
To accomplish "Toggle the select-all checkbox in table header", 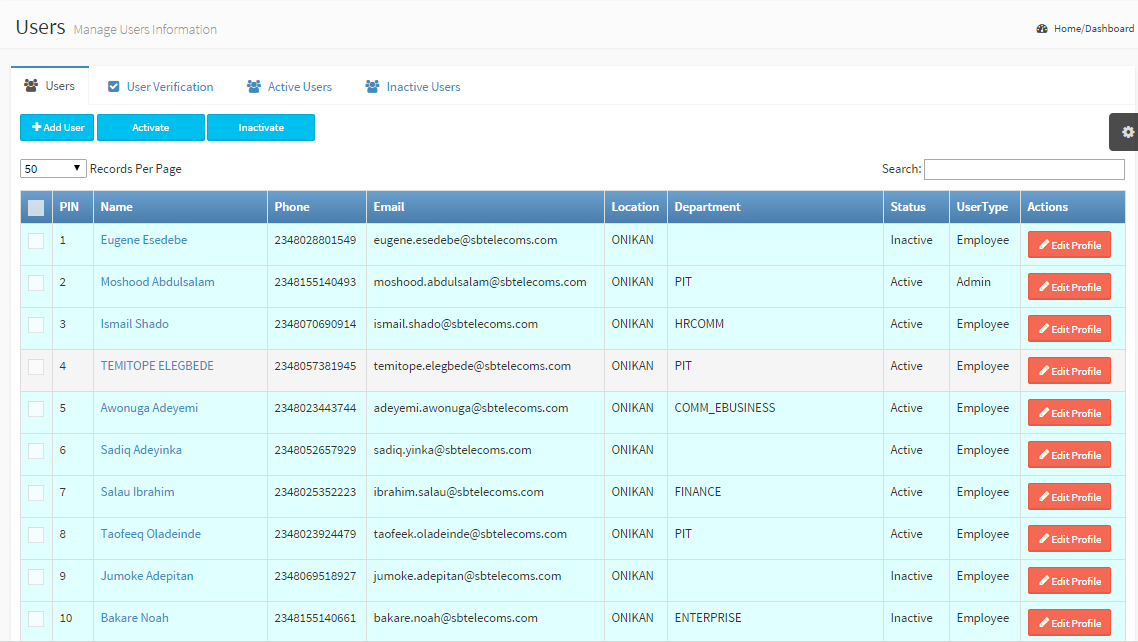I will coord(36,208).
